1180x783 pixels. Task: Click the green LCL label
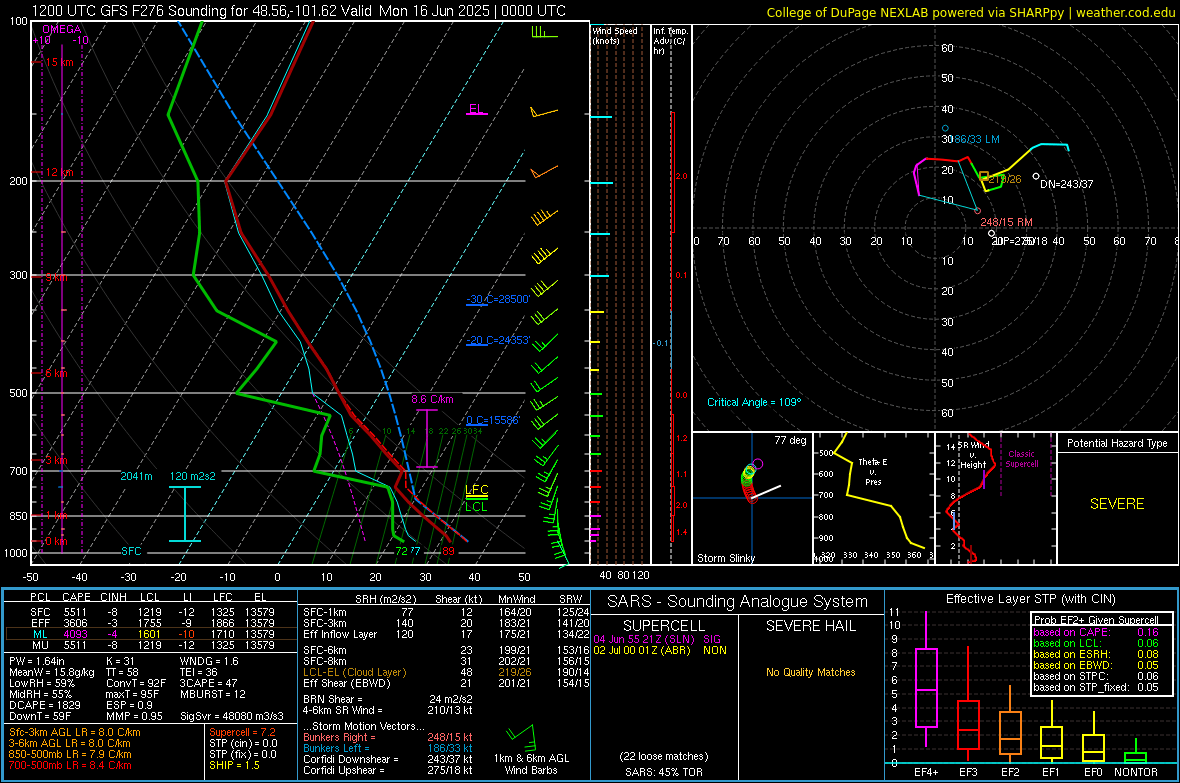[x=476, y=507]
